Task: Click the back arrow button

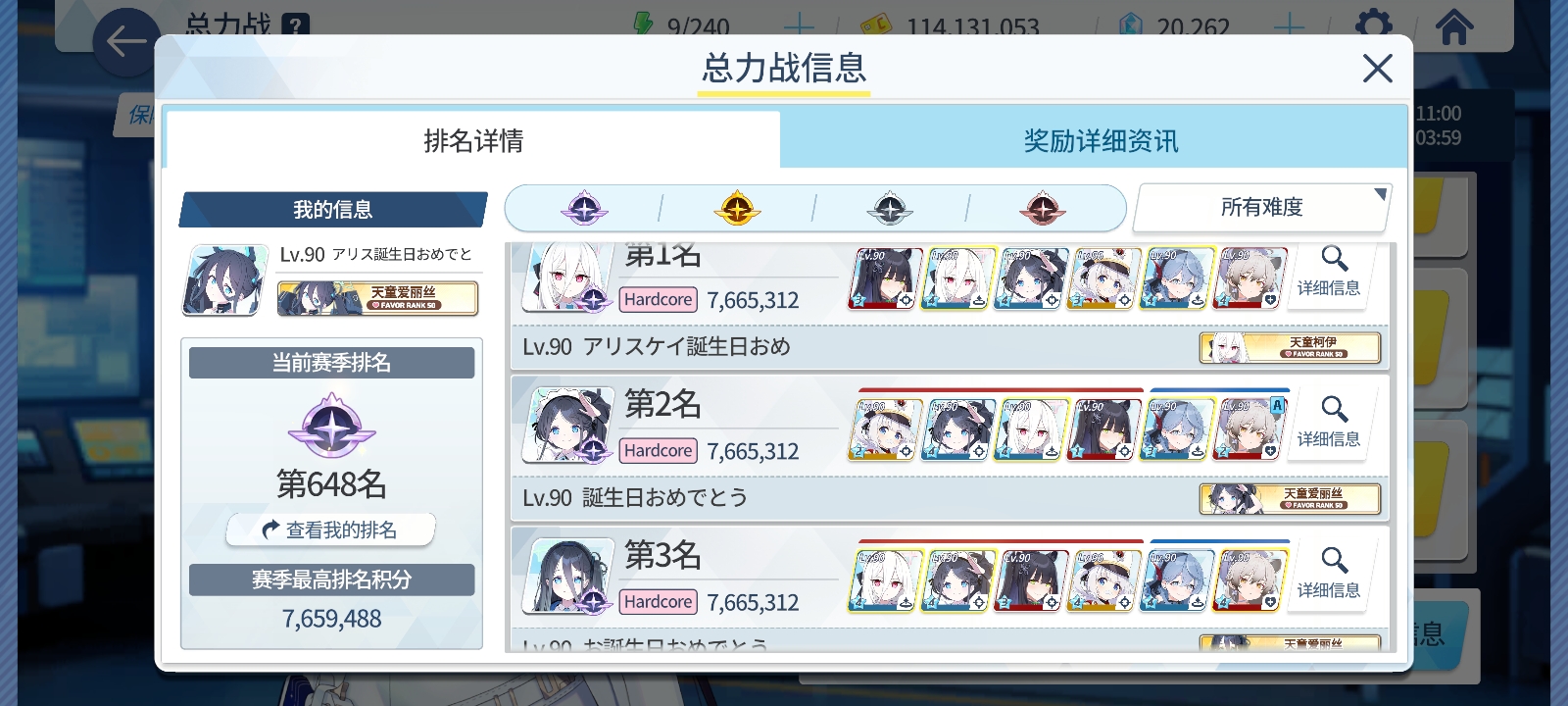Action: tap(126, 41)
